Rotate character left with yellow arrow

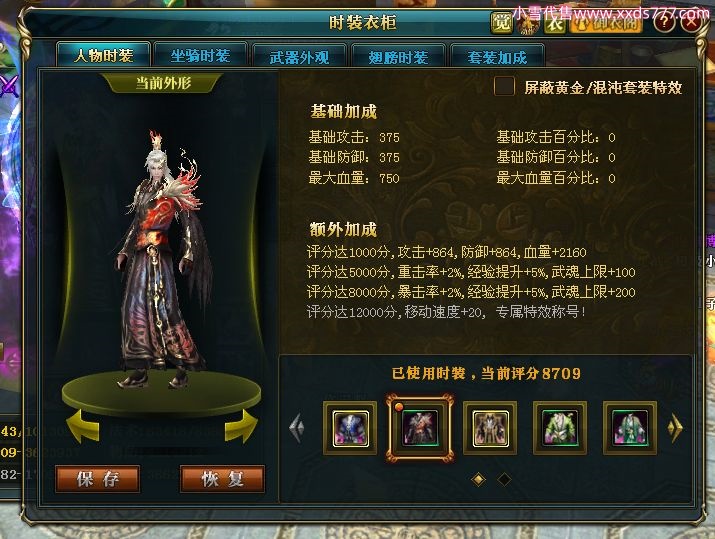[x=83, y=426]
